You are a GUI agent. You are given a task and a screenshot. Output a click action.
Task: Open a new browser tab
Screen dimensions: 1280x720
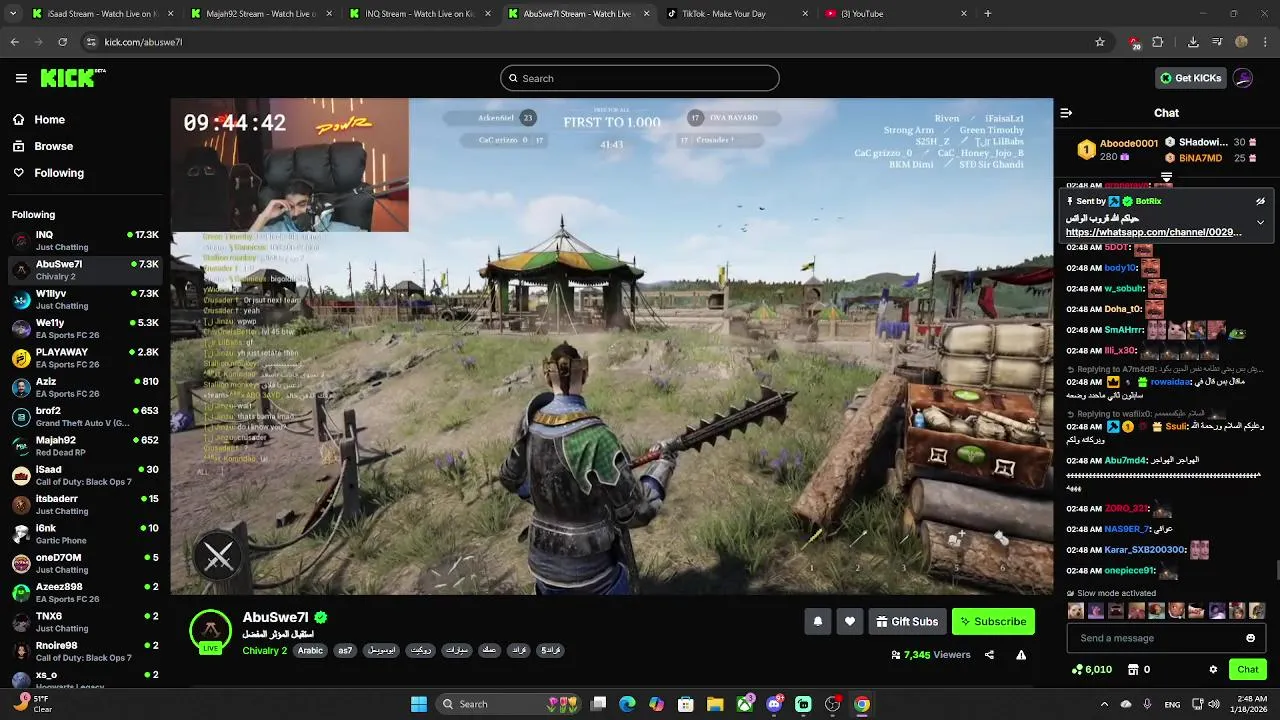pyautogui.click(x=987, y=14)
